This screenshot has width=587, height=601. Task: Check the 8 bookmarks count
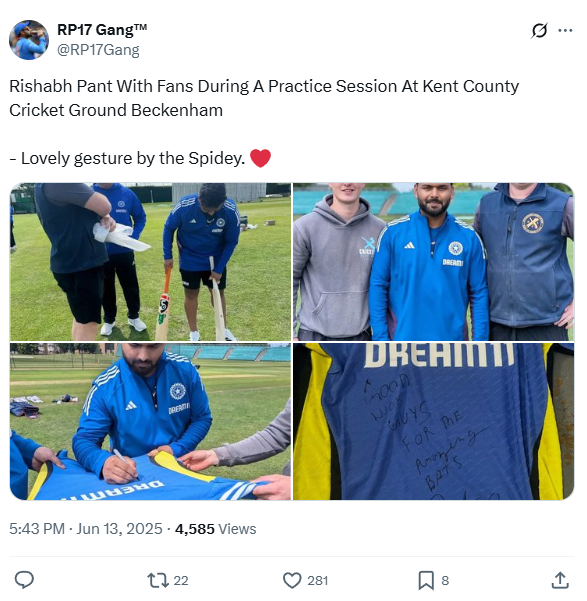[x=445, y=580]
